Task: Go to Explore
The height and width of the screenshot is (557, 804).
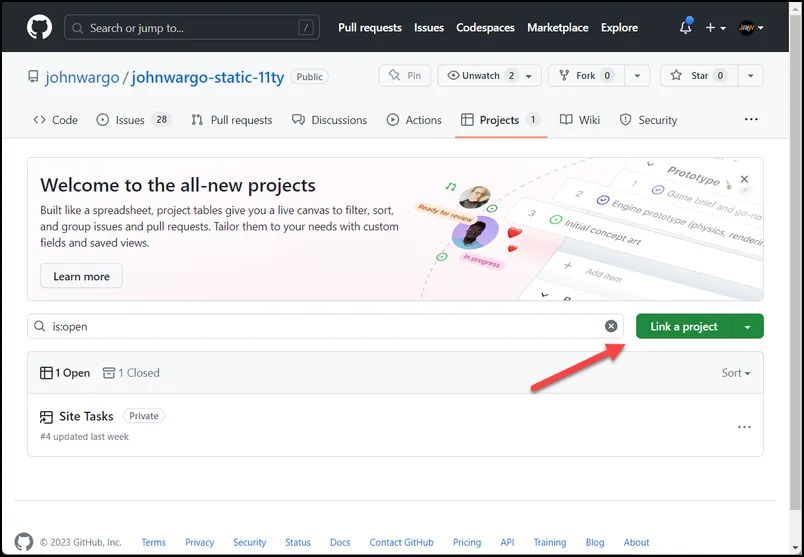Action: [x=619, y=28]
